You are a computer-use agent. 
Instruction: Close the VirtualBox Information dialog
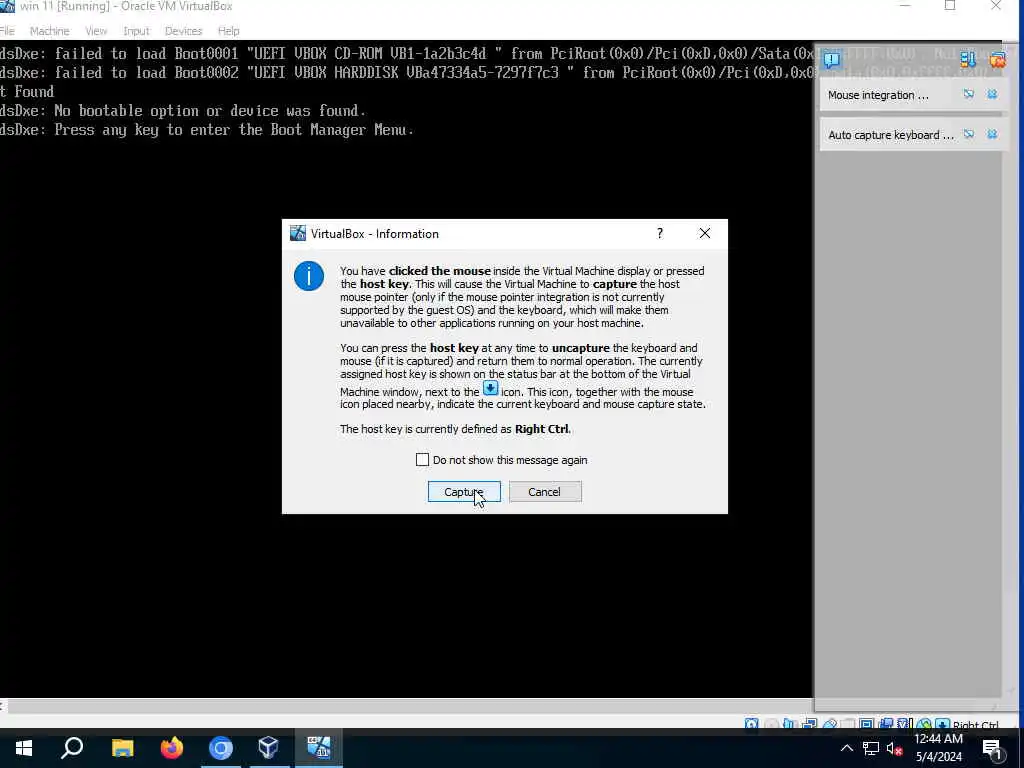705,233
